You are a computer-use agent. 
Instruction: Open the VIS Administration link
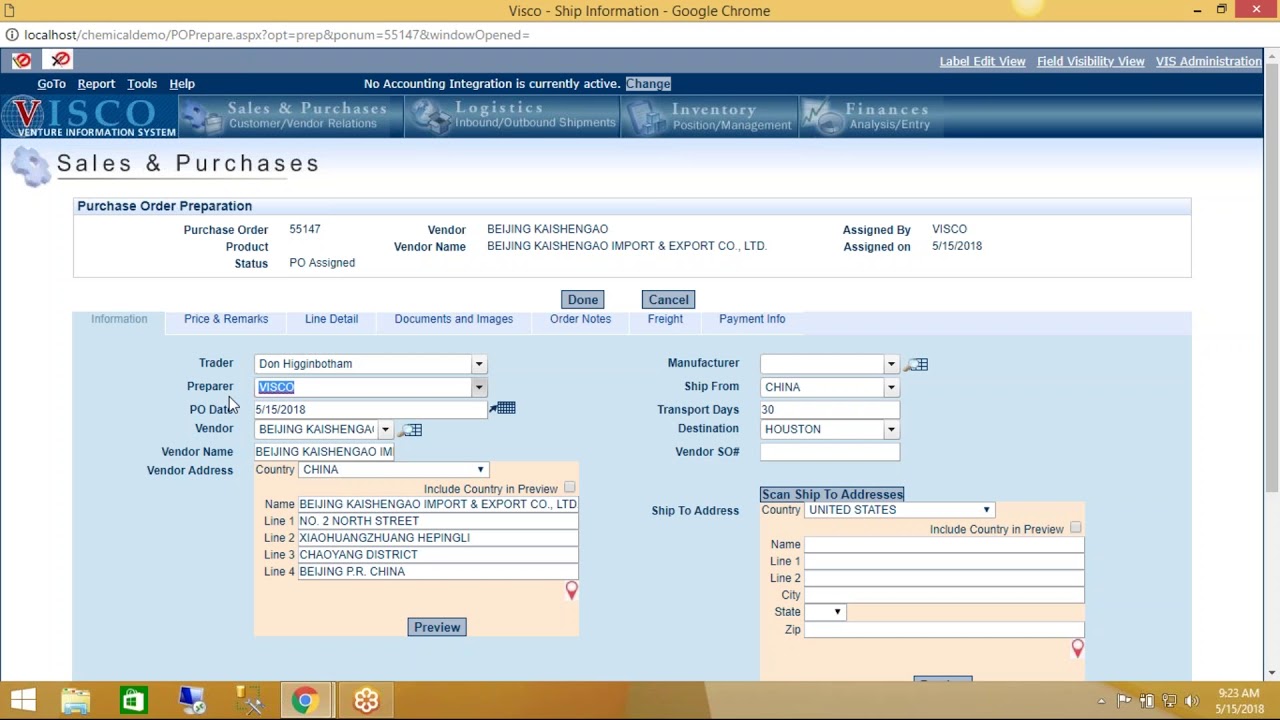pyautogui.click(x=1209, y=62)
